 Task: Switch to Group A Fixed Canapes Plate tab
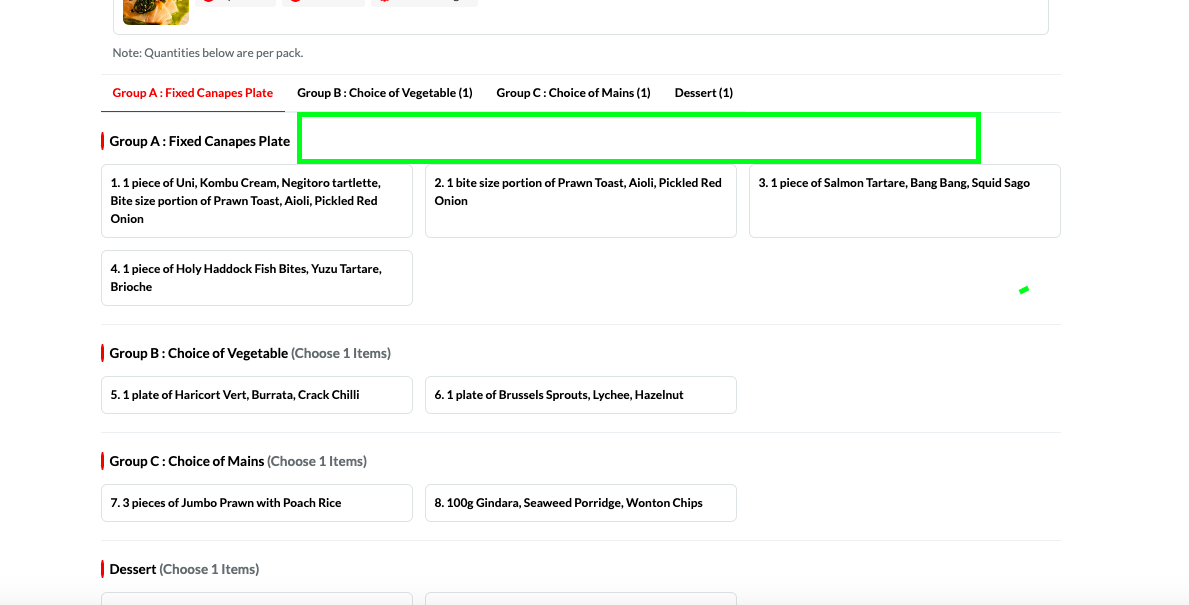(192, 93)
